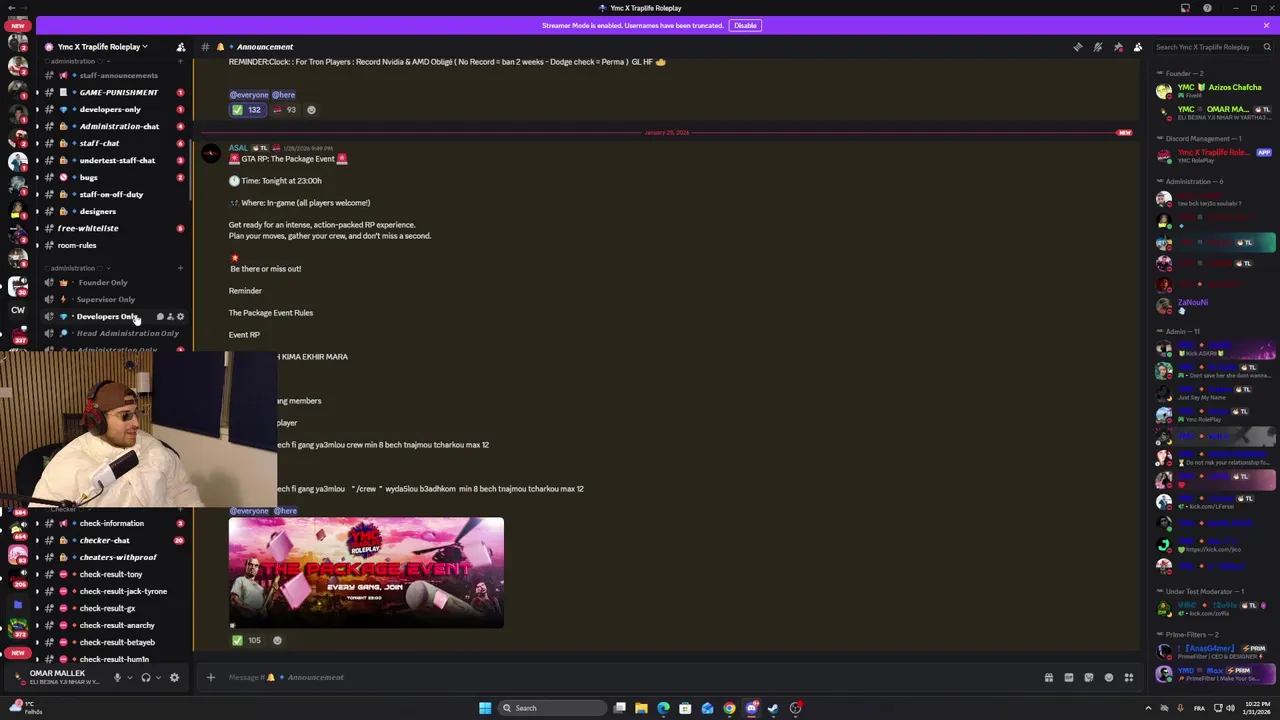Open File Explorer from the taskbar
Image resolution: width=1280 pixels, height=720 pixels.
pyautogui.click(x=641, y=708)
